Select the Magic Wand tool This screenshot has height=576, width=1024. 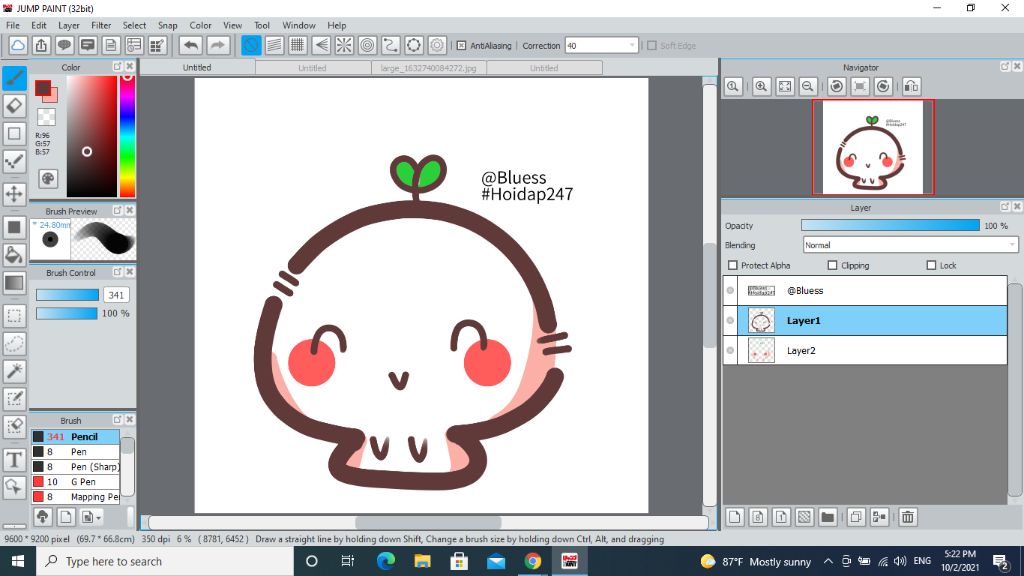[x=14, y=371]
